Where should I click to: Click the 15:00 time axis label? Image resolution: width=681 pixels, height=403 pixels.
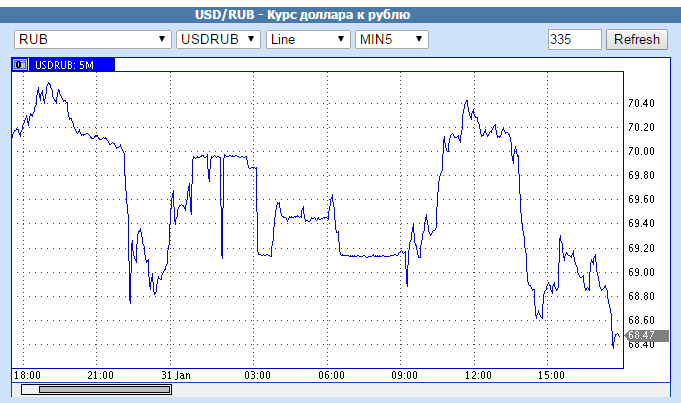pyautogui.click(x=552, y=375)
